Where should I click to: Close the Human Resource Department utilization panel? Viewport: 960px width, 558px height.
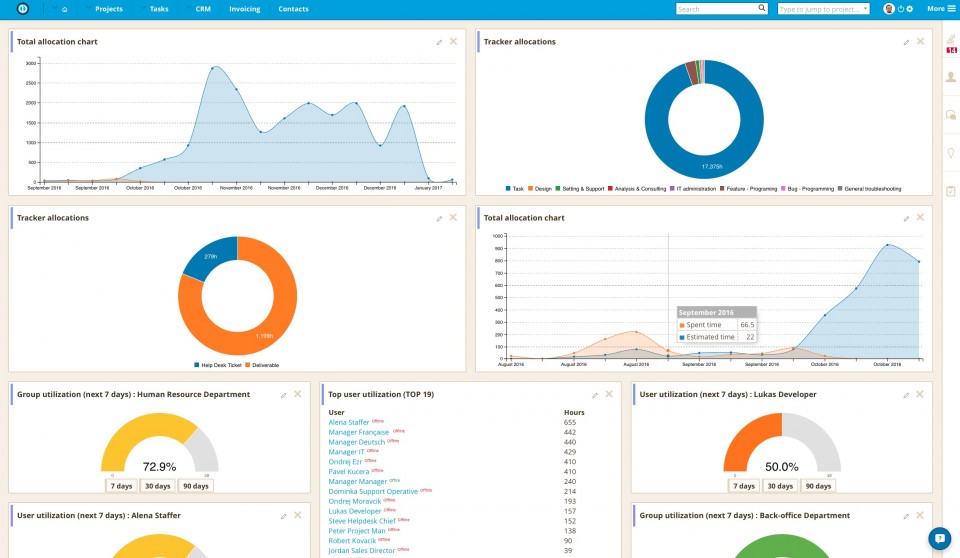(298, 394)
